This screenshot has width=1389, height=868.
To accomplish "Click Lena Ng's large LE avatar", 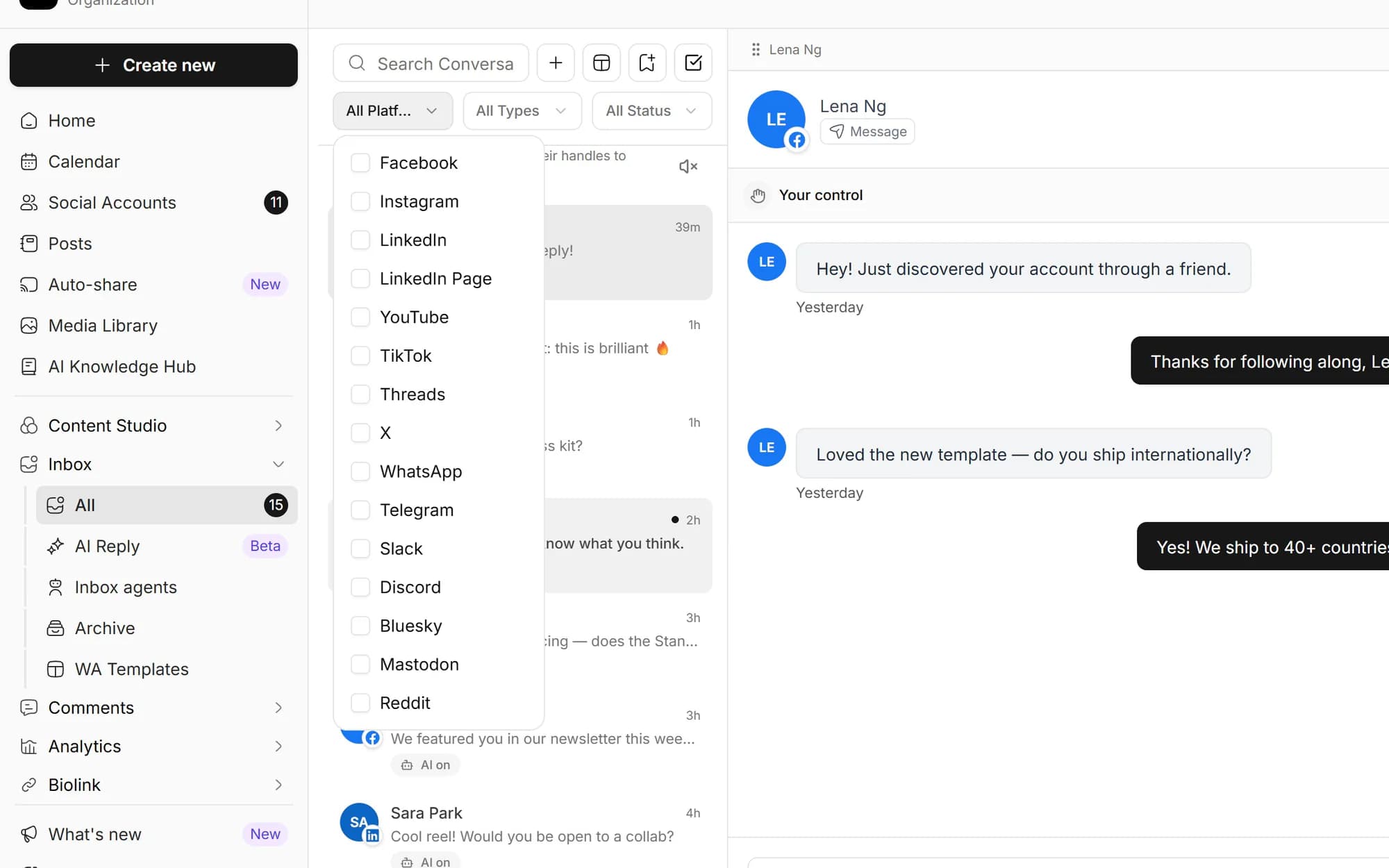I will point(776,119).
